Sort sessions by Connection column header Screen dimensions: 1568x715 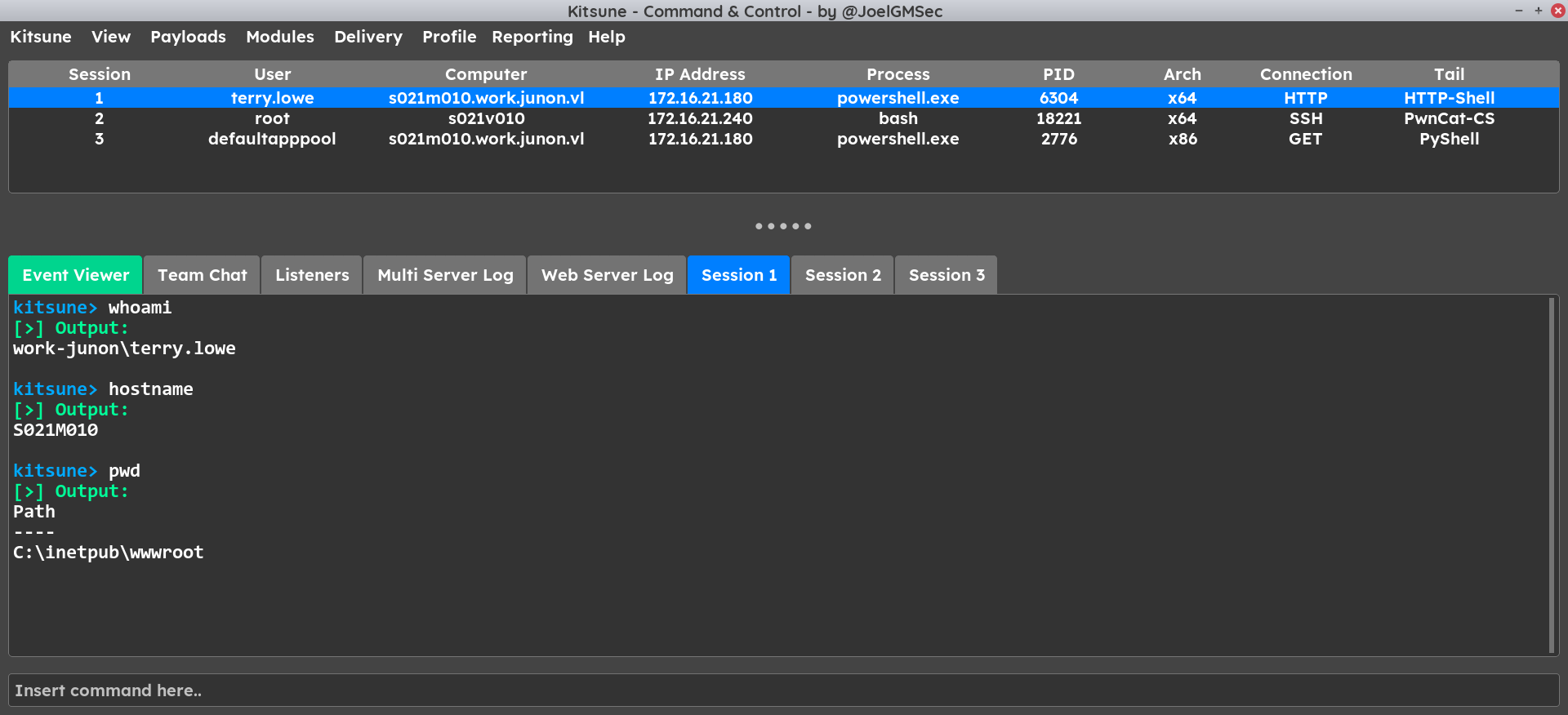coord(1306,74)
